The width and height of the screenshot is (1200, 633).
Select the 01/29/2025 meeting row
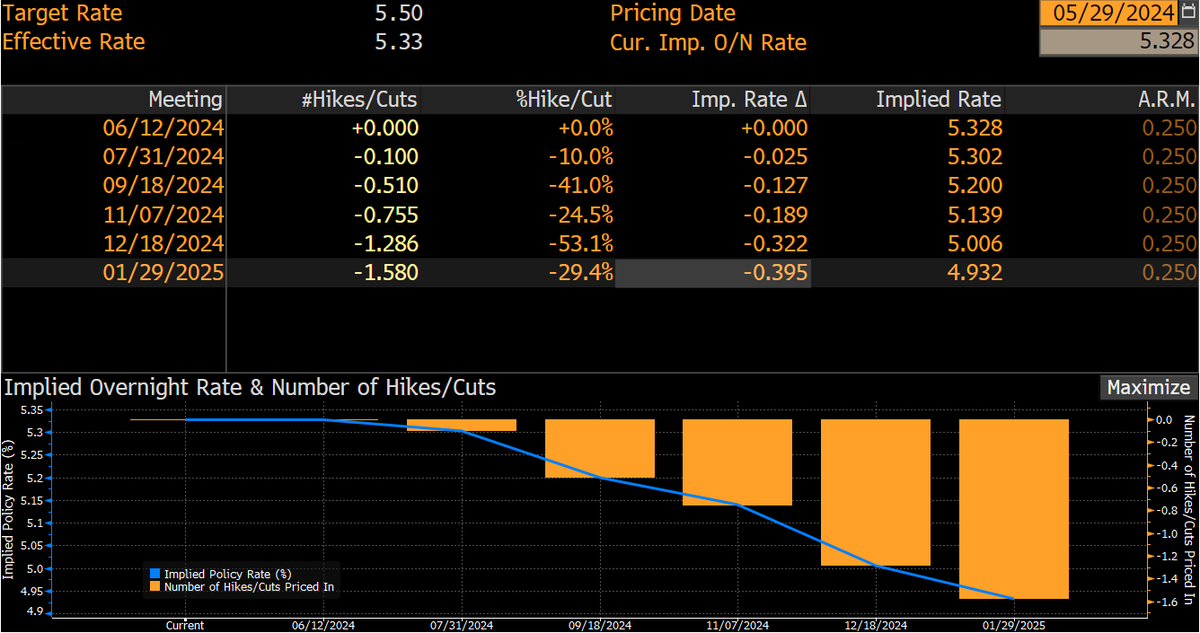[600, 273]
